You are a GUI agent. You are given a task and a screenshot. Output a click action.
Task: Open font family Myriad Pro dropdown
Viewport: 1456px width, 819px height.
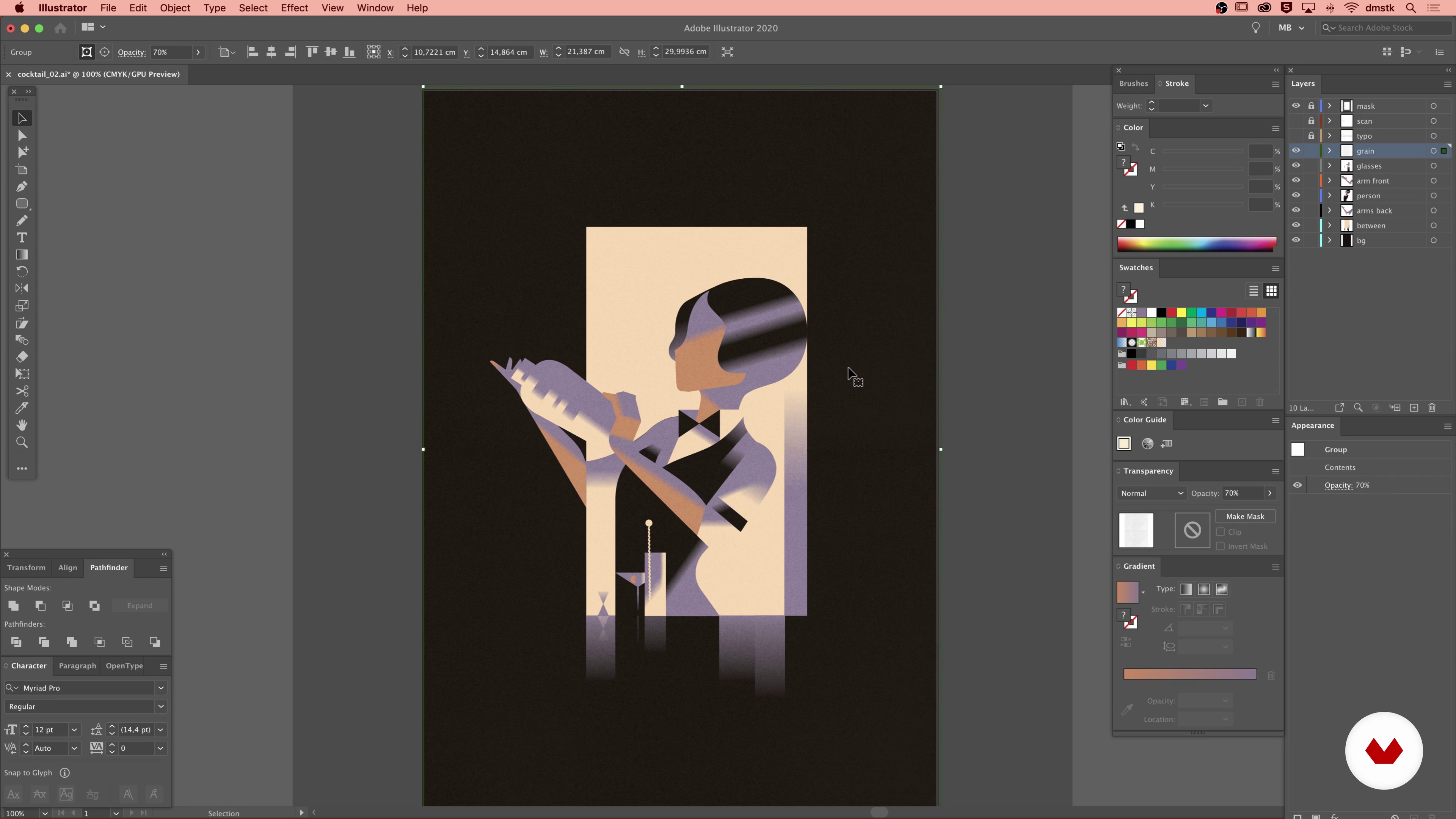[x=160, y=688]
